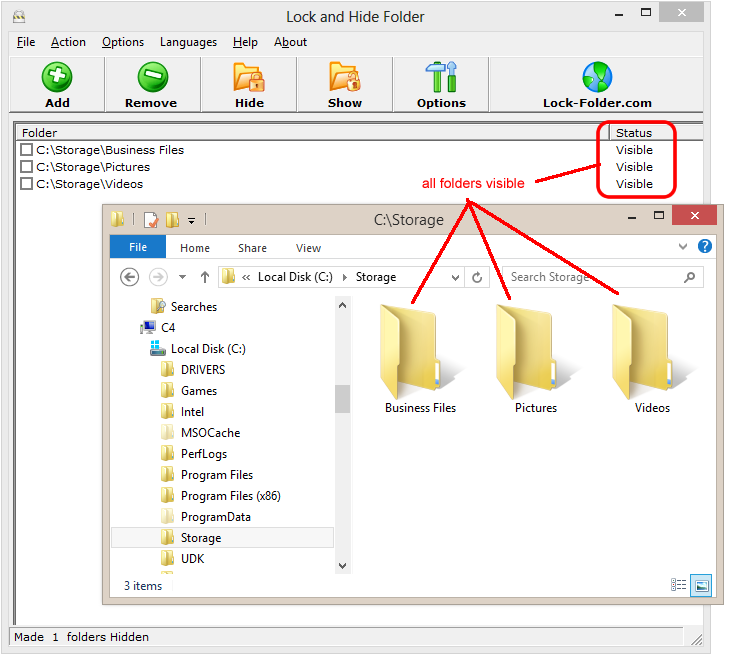Open Explorer help question mark icon
This screenshot has height=666, width=737.
(x=705, y=246)
